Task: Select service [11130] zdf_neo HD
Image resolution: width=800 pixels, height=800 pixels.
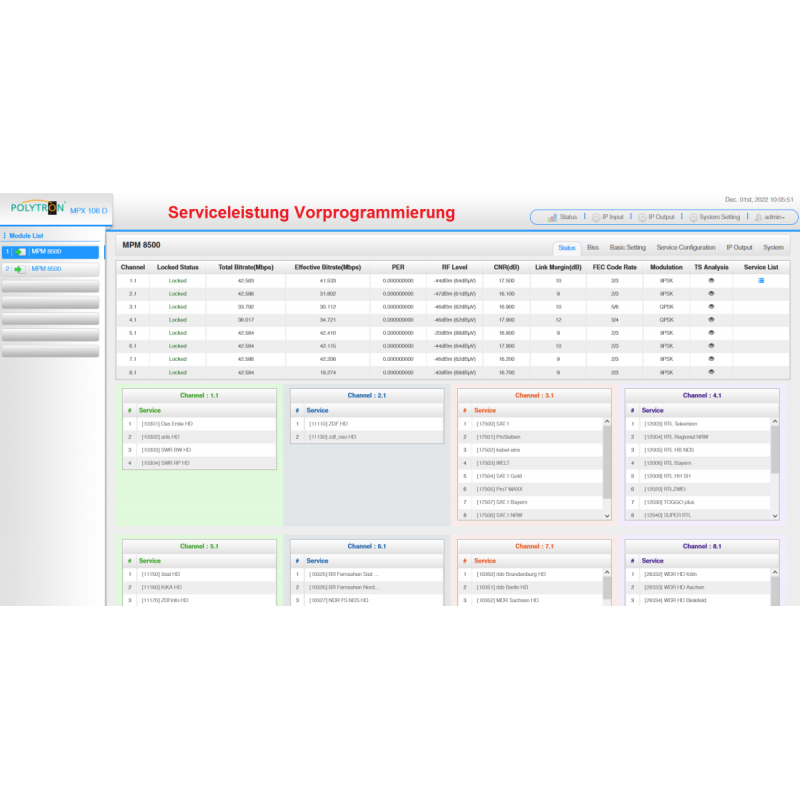Action: [x=367, y=437]
